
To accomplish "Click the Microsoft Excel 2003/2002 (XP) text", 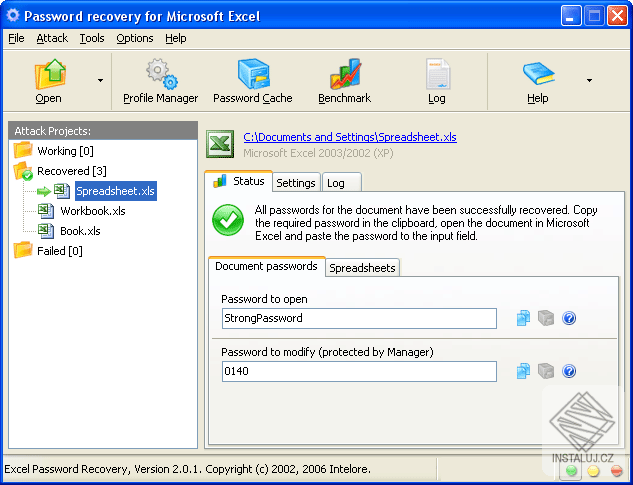I will tap(318, 153).
